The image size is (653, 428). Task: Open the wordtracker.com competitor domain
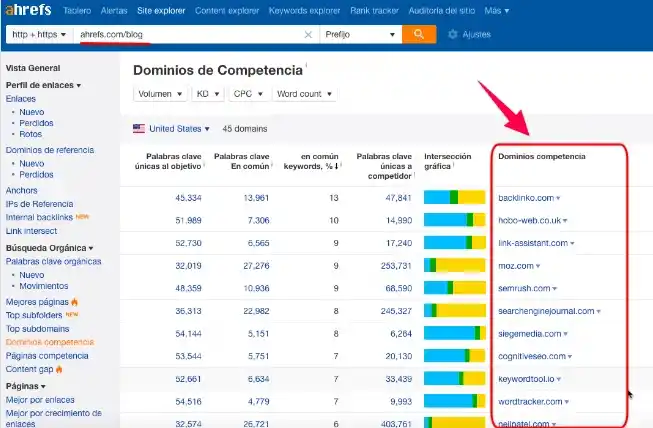tap(531, 402)
